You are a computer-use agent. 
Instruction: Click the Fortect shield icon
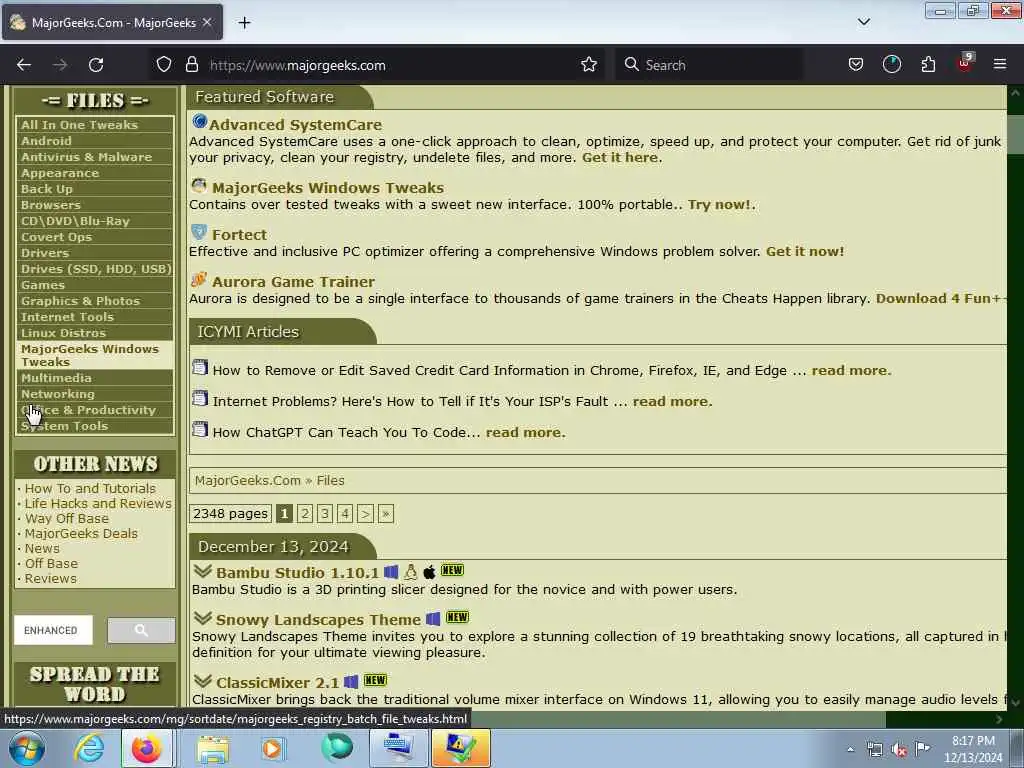(x=199, y=232)
